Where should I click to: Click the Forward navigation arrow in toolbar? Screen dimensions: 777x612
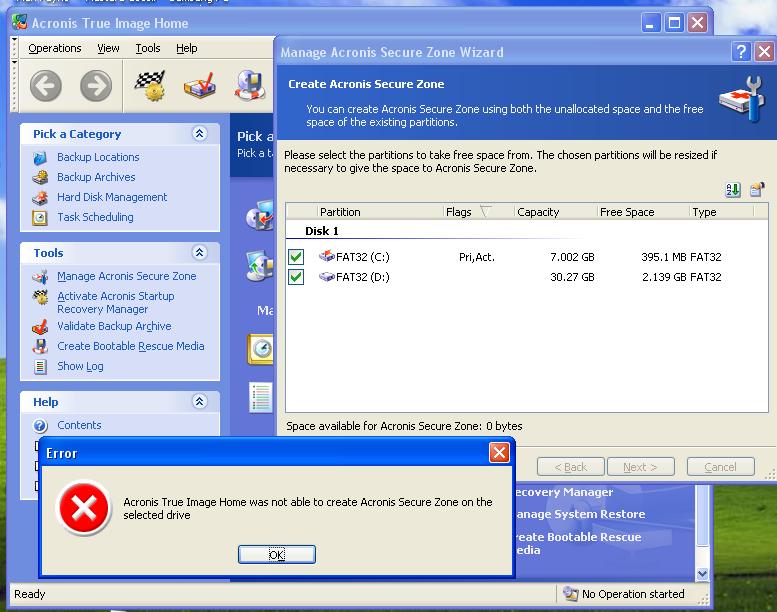96,86
